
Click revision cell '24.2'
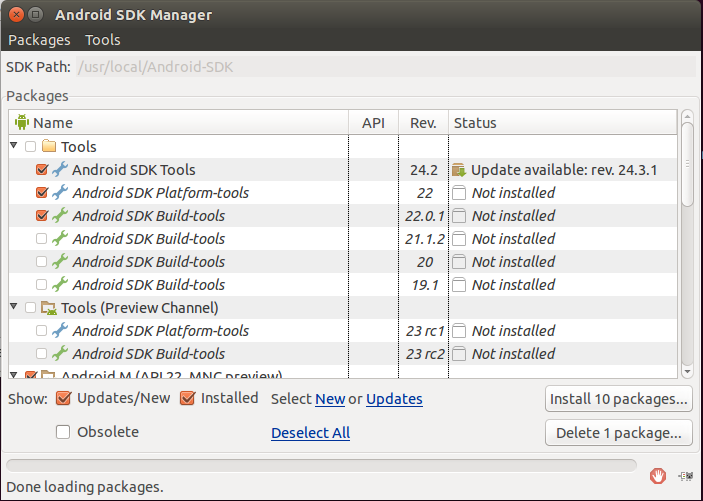(424, 170)
